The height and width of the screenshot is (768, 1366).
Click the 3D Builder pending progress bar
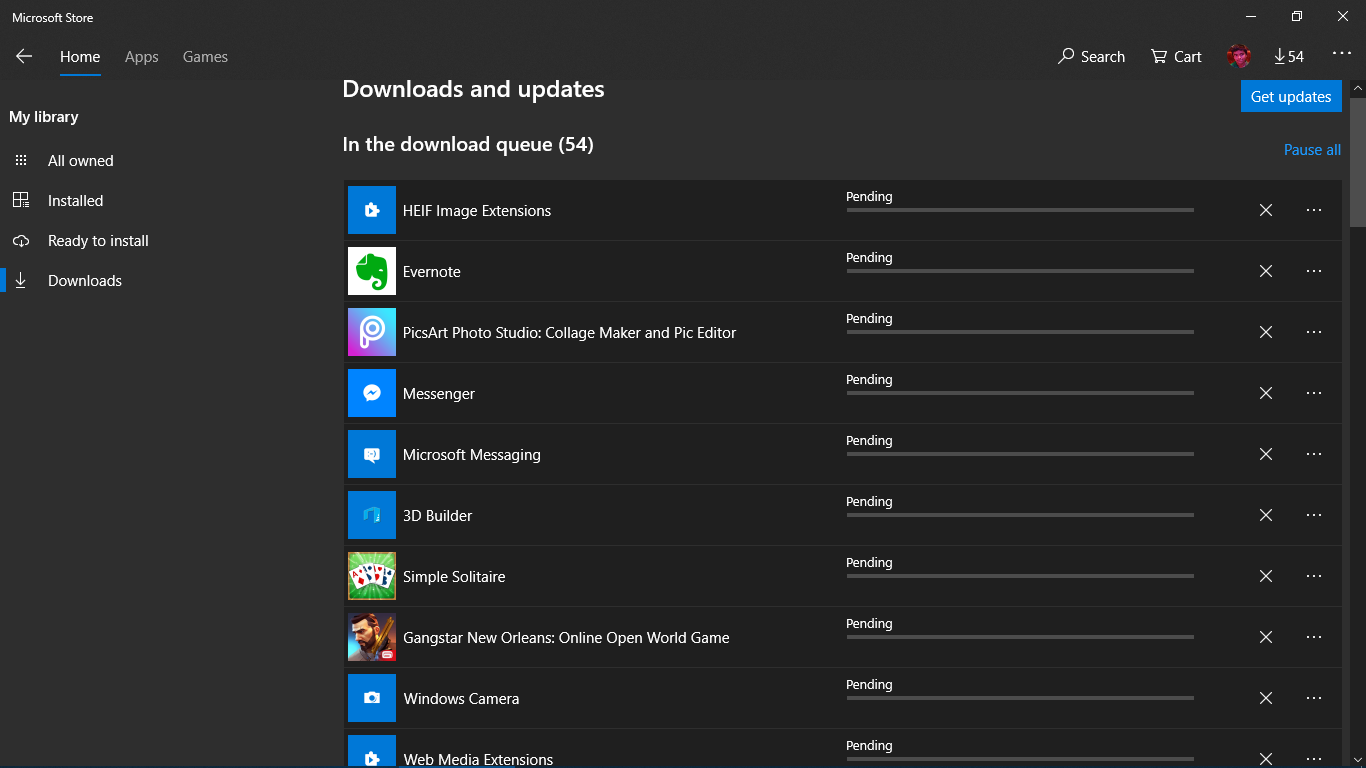(x=1020, y=515)
